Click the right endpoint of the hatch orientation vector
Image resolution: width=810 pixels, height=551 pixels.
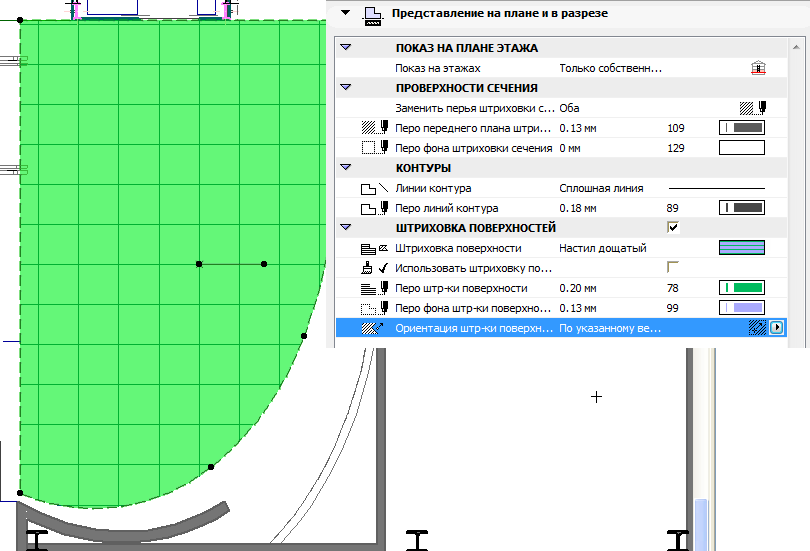coord(264,264)
